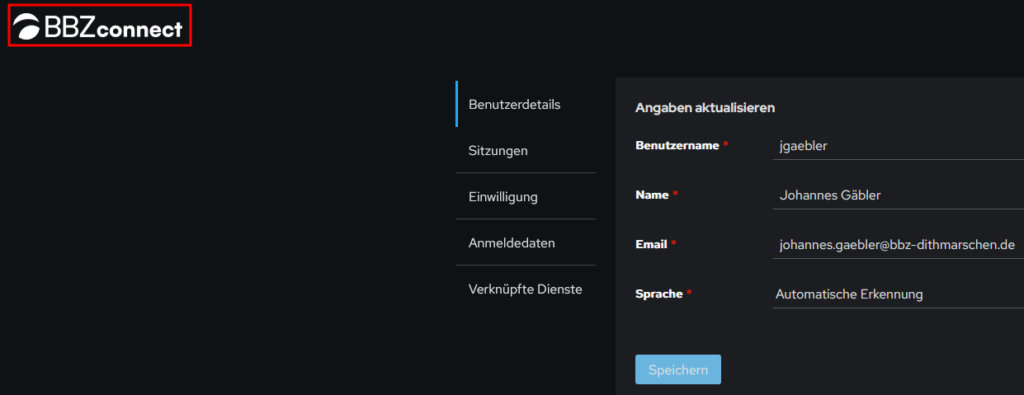Viewport: 1024px width, 395px height.
Task: Click the red required asterisk beside Sprache
Action: click(688, 292)
